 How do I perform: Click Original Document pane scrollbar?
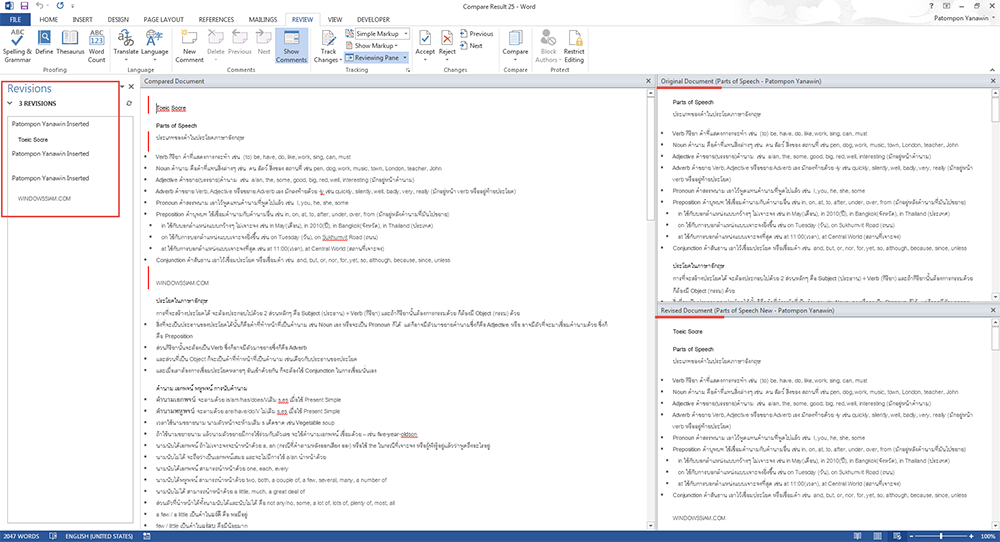[996, 194]
